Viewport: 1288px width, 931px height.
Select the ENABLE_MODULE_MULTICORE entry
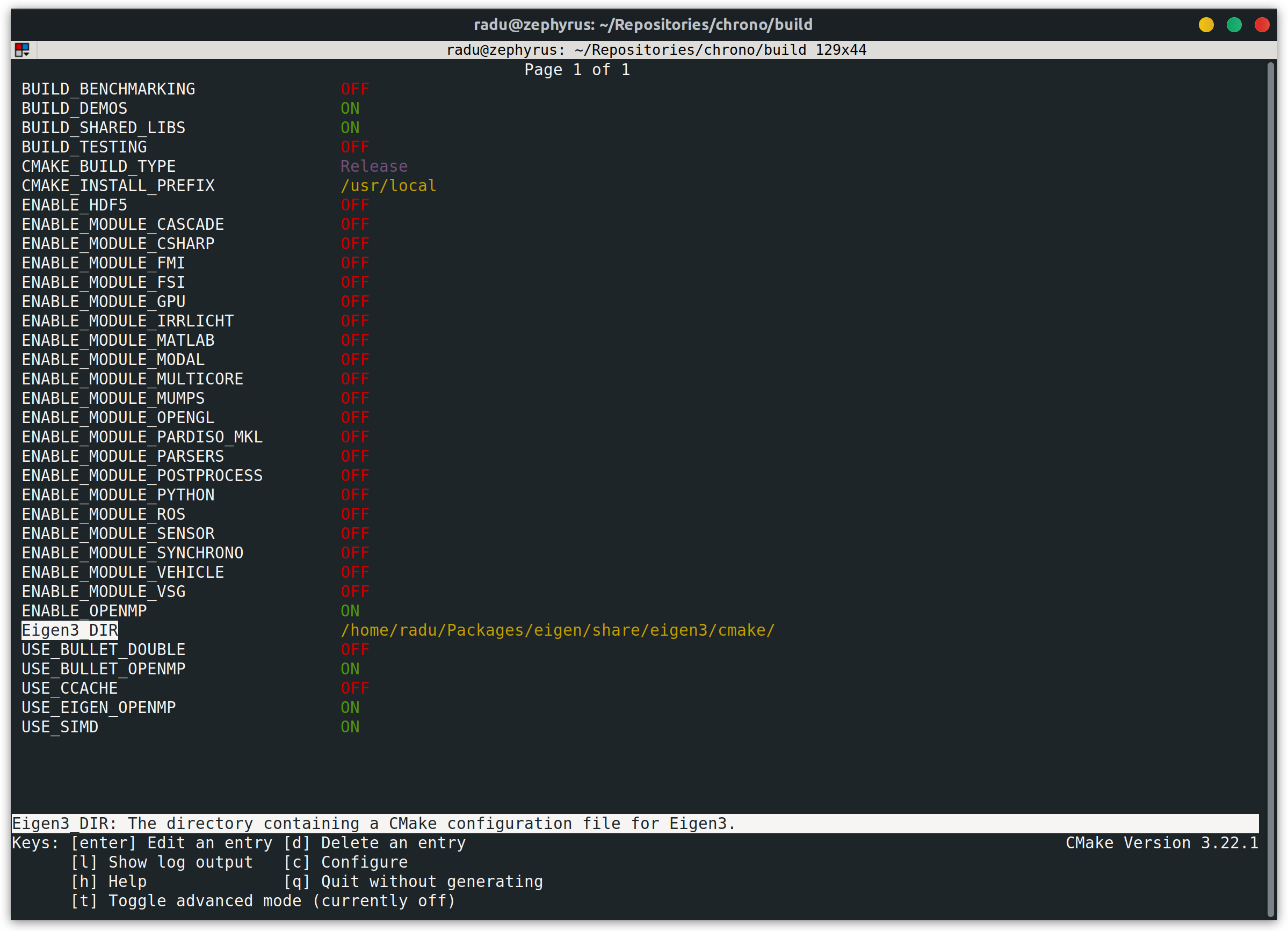(x=132, y=379)
